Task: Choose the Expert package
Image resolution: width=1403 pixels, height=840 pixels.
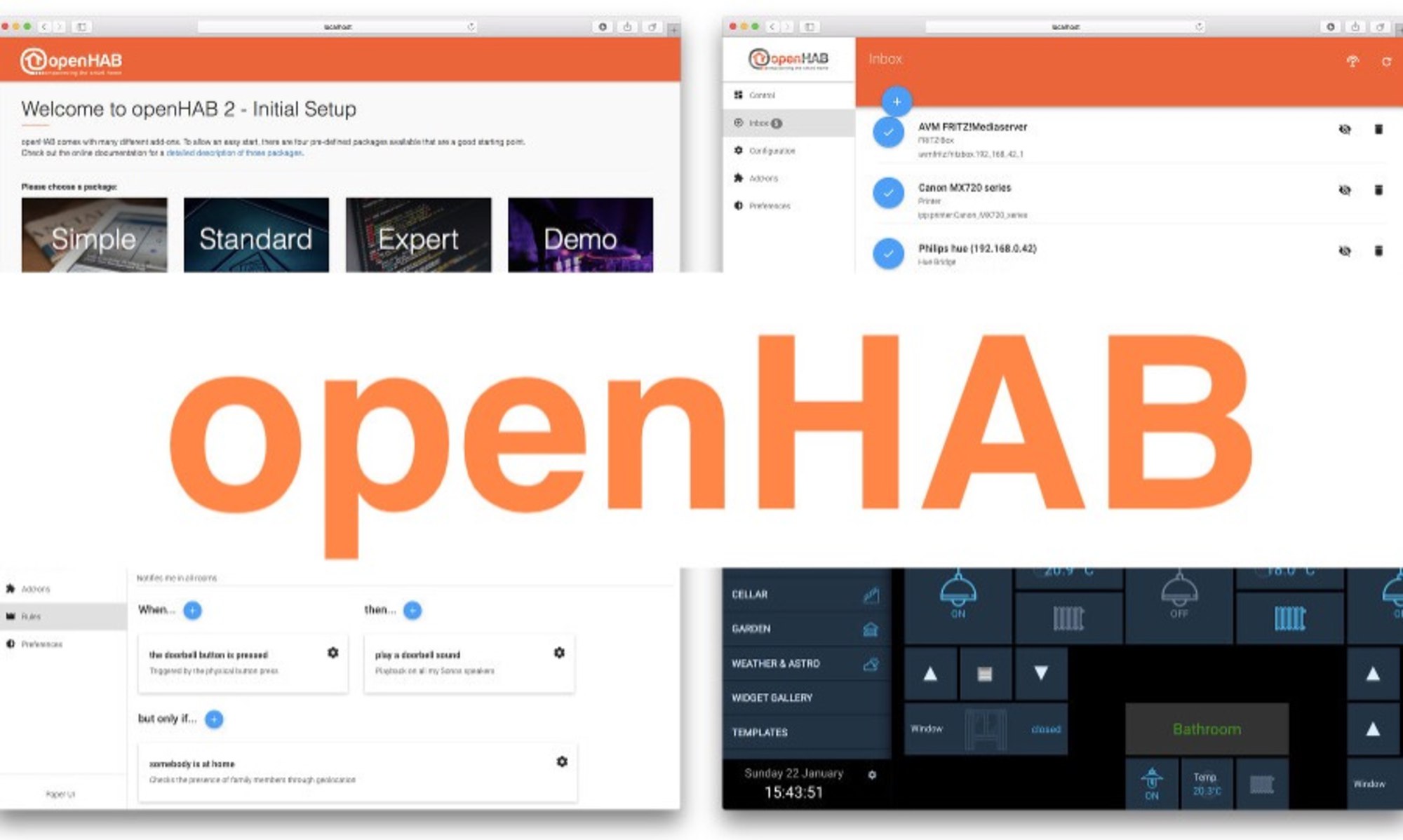Action: pyautogui.click(x=418, y=235)
